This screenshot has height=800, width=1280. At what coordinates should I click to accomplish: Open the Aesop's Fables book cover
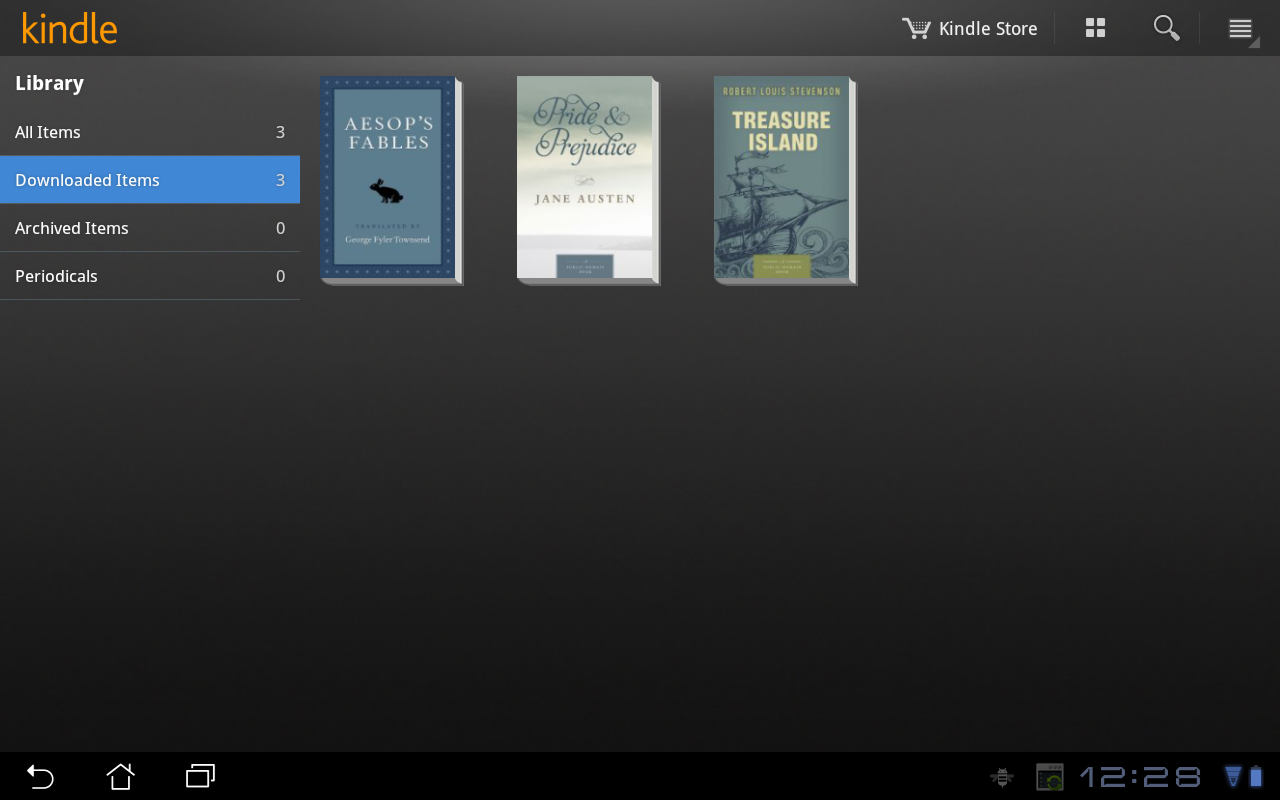point(391,180)
